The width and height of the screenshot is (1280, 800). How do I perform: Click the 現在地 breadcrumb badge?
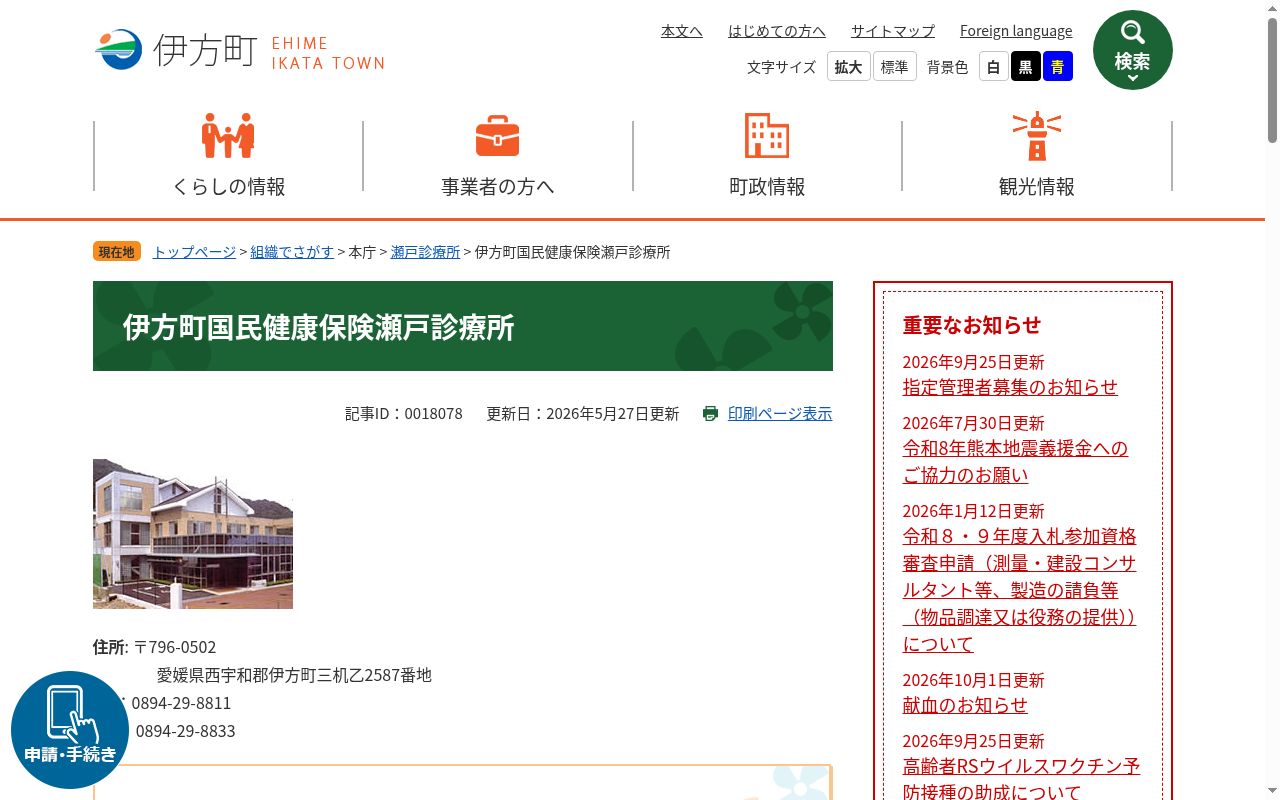(x=117, y=252)
